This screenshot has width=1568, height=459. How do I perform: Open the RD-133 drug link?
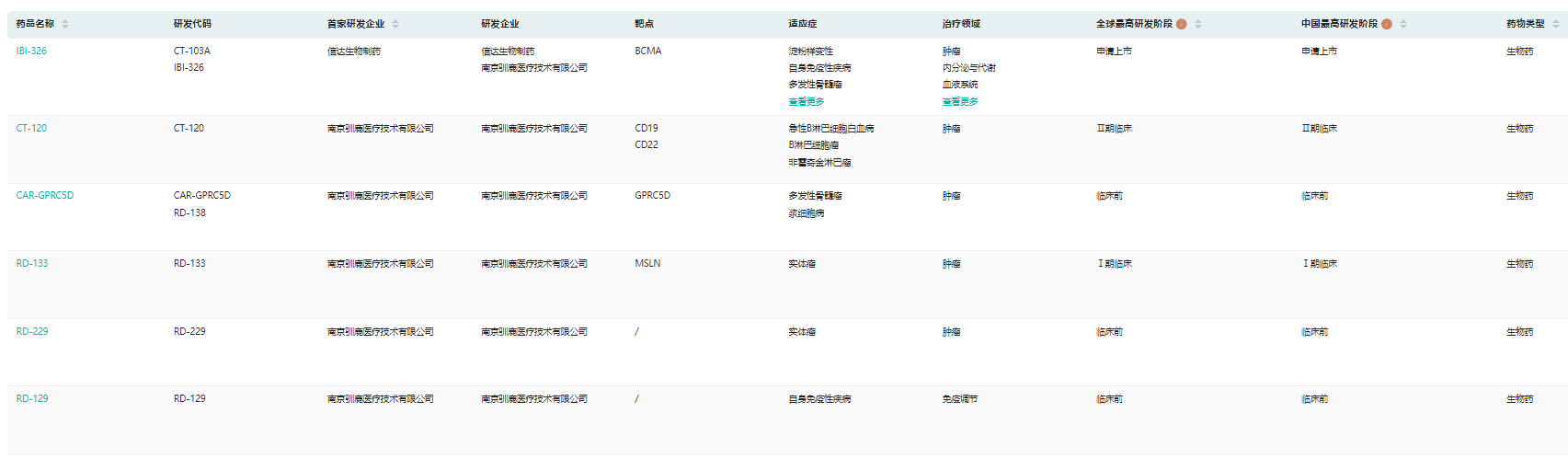tap(32, 264)
